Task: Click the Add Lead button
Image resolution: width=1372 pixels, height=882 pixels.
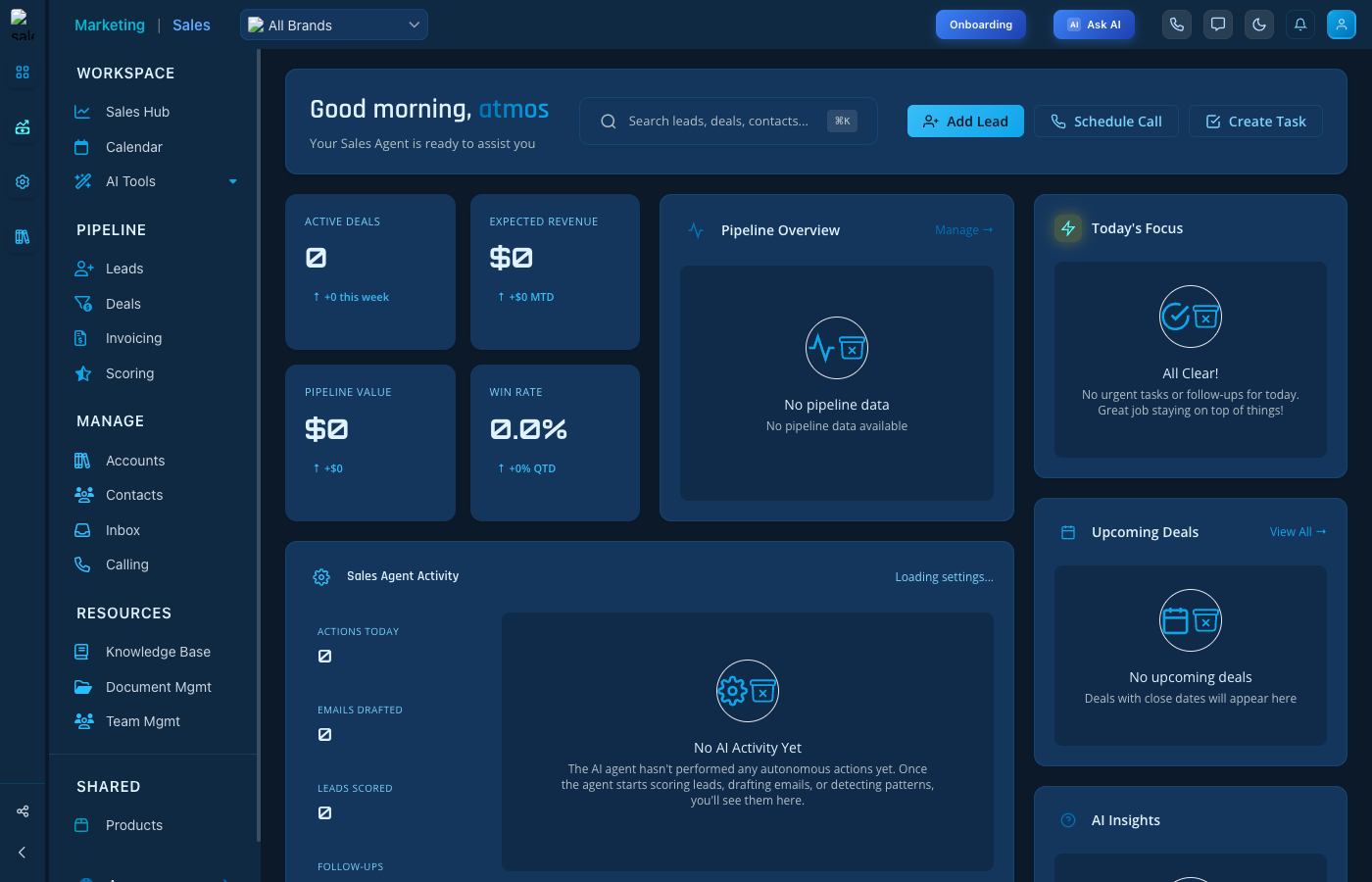Action: click(965, 122)
